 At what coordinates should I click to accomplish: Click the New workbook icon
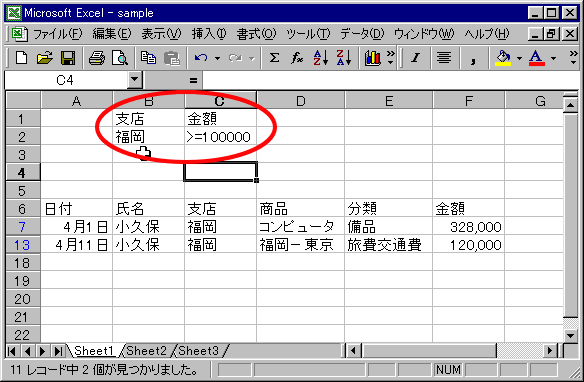click(22, 58)
